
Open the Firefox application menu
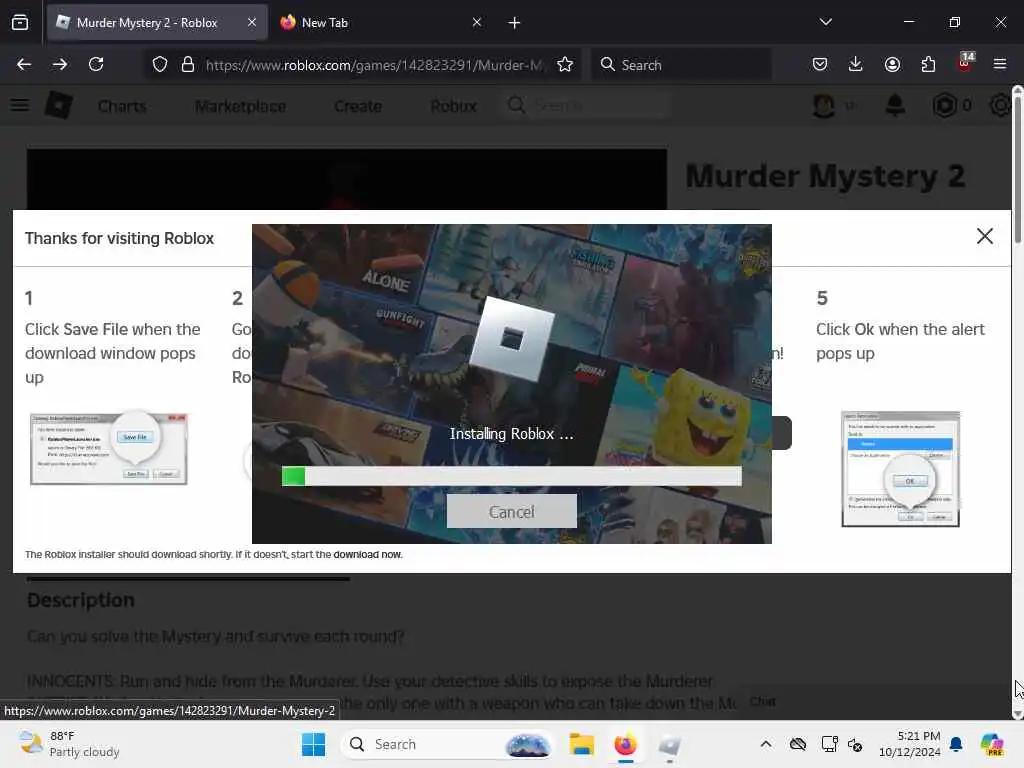click(1000, 64)
